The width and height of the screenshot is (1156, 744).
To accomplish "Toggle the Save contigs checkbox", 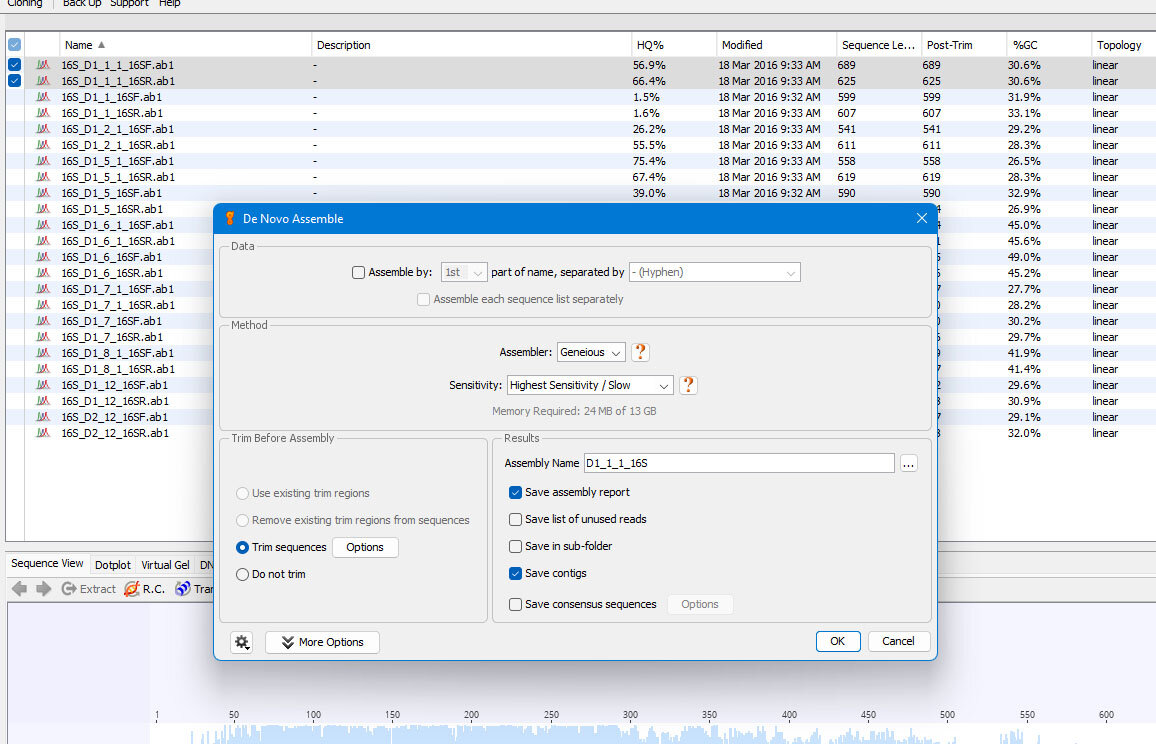I will click(x=515, y=574).
